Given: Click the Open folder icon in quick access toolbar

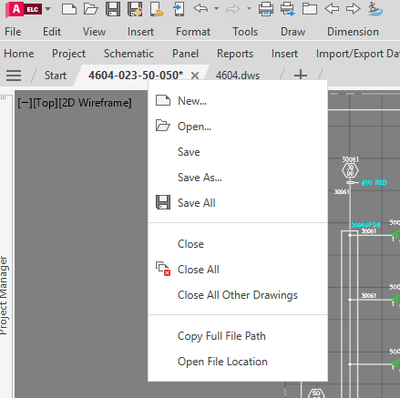Looking at the screenshot, I should 91,9.
